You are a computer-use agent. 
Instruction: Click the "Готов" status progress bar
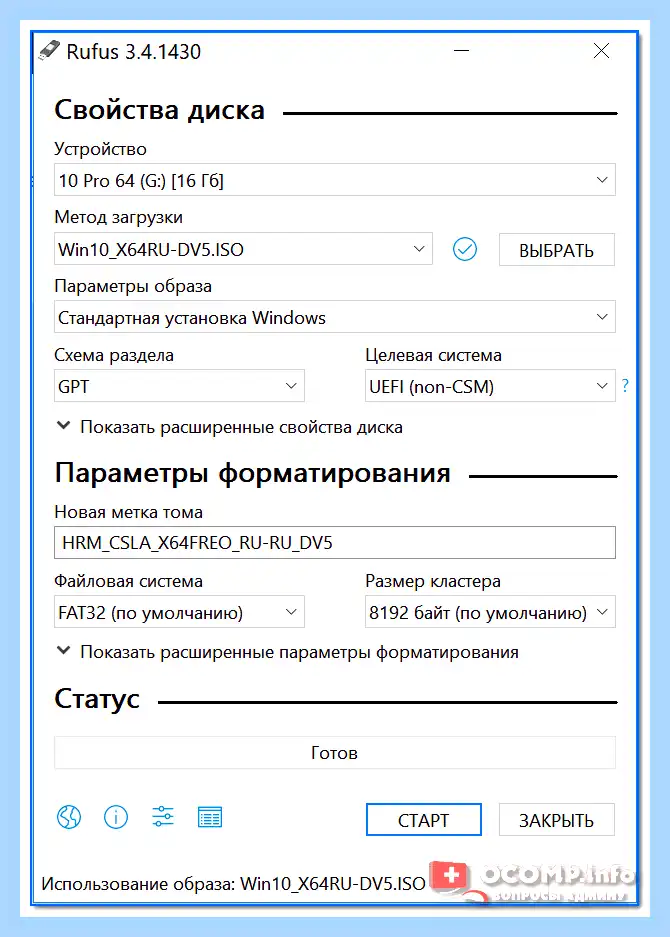pyautogui.click(x=335, y=752)
